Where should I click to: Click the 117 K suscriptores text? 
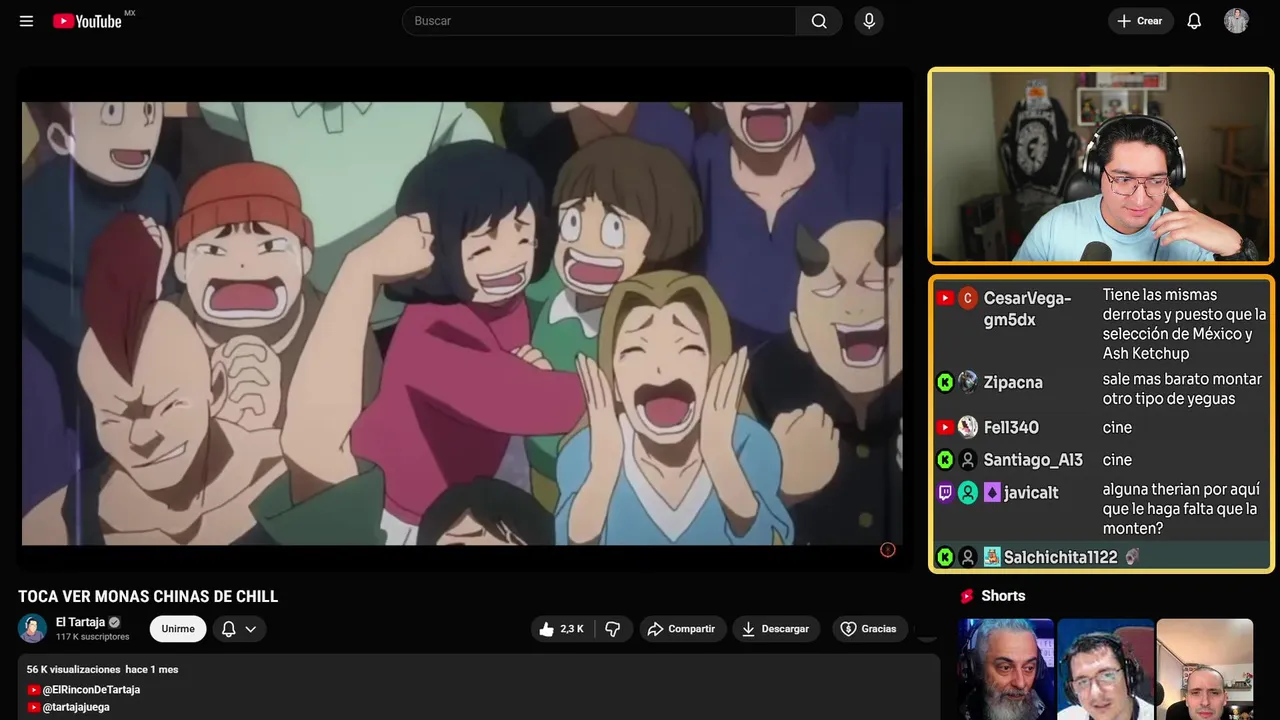93,637
